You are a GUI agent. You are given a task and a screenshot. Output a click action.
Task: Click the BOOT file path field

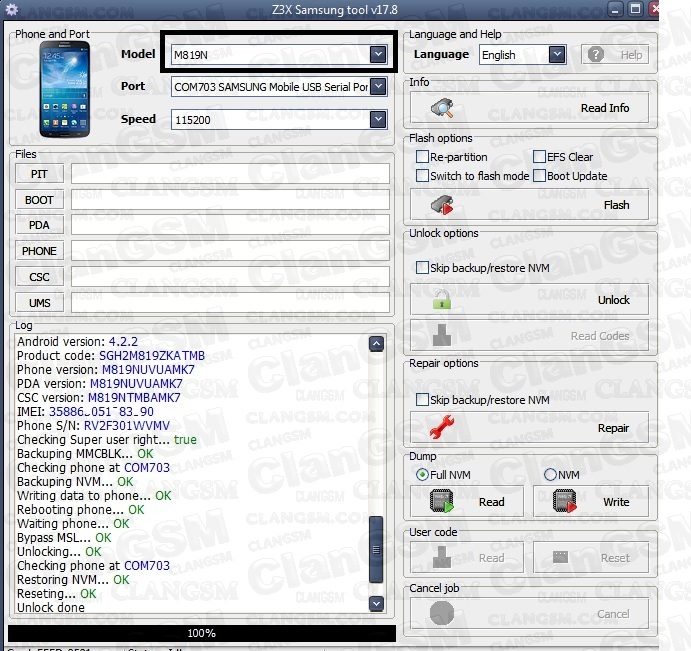coord(230,200)
